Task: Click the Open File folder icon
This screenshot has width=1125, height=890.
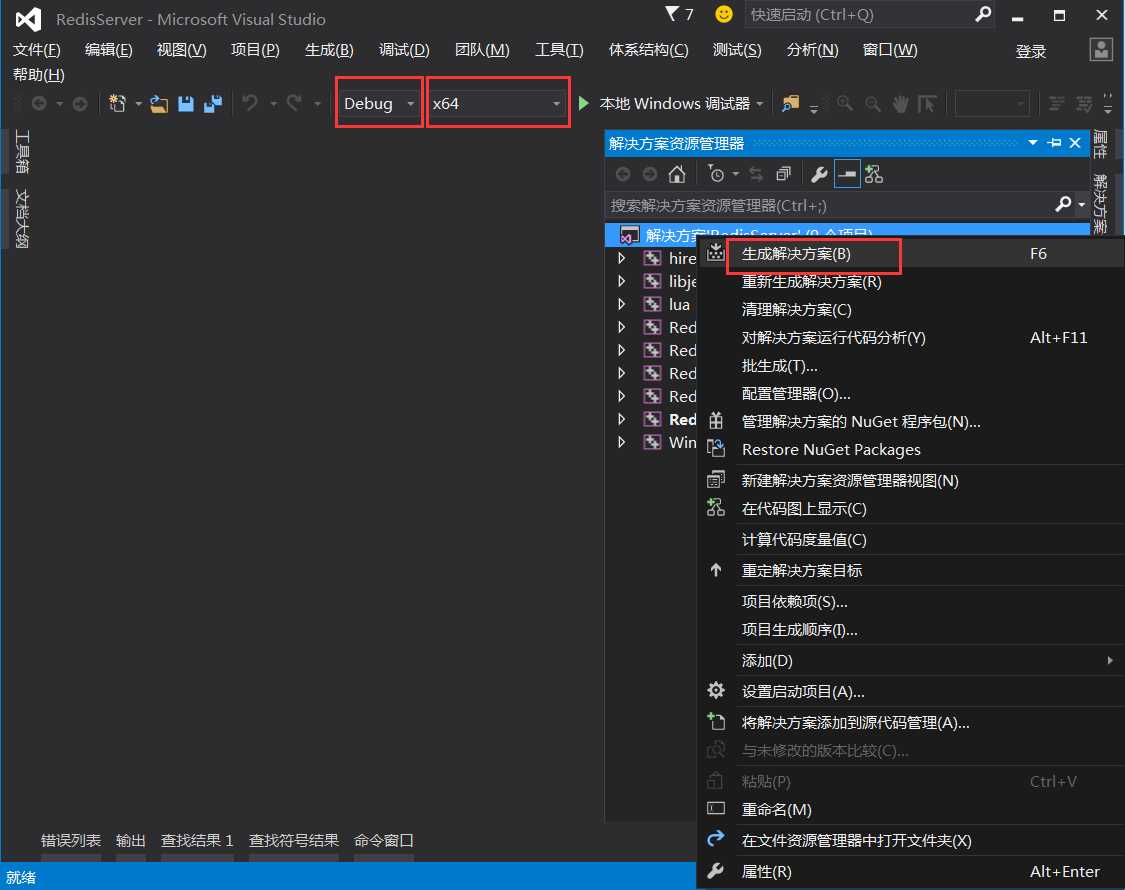Action: pos(159,104)
